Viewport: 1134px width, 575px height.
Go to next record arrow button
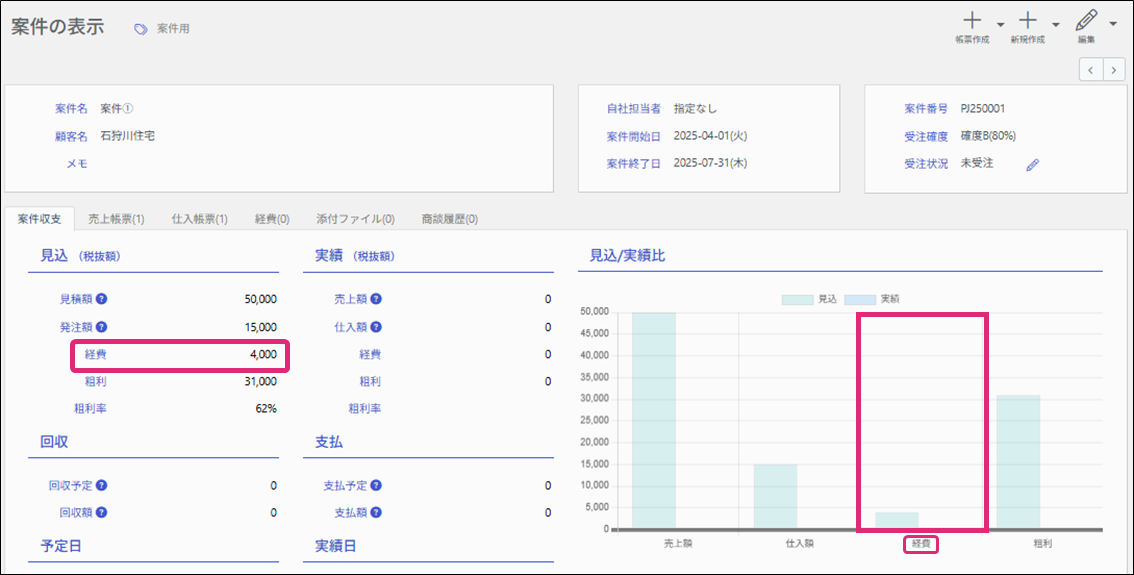click(x=1113, y=69)
